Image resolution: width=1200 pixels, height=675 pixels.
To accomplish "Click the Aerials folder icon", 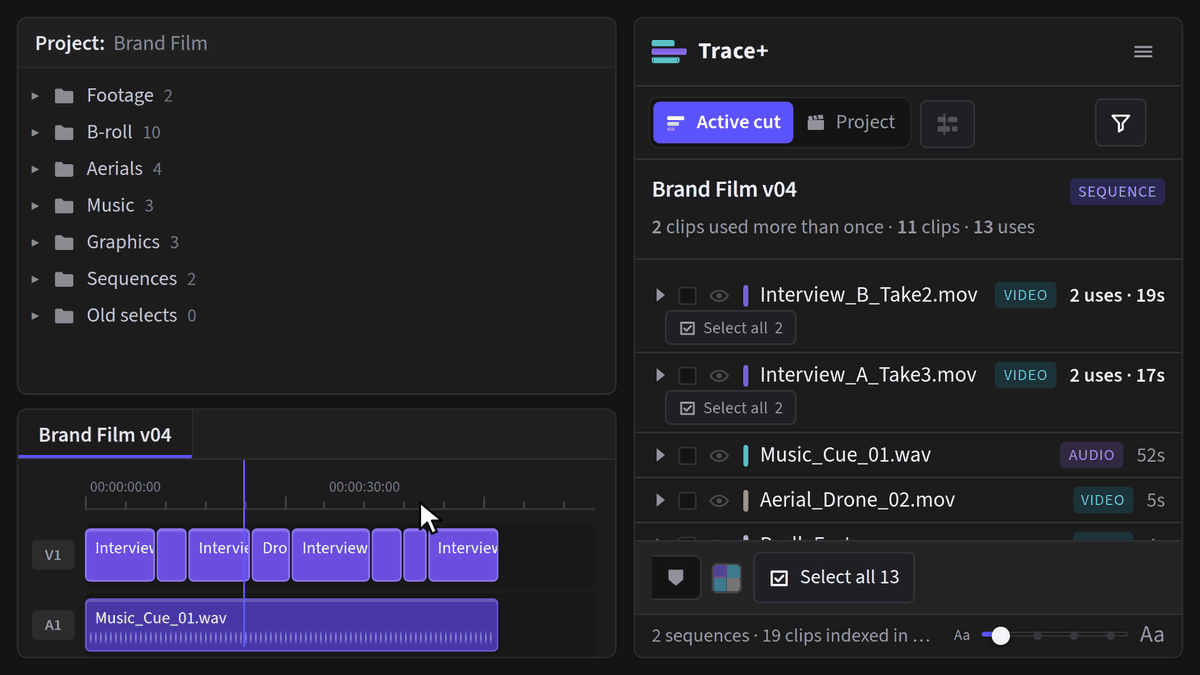I will [x=64, y=169].
